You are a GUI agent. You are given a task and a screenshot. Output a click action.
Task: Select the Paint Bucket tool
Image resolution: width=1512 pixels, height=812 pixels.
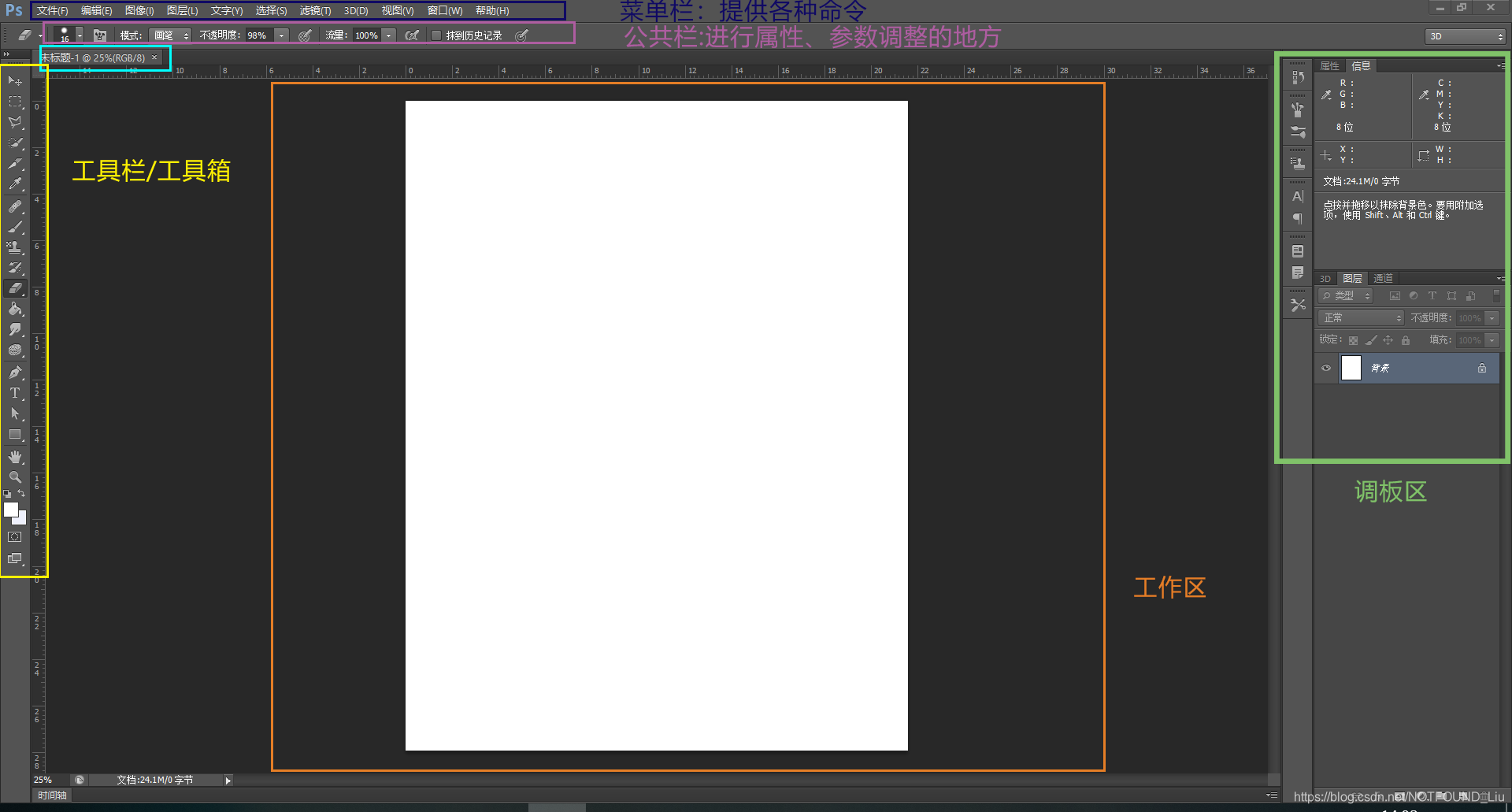point(15,309)
